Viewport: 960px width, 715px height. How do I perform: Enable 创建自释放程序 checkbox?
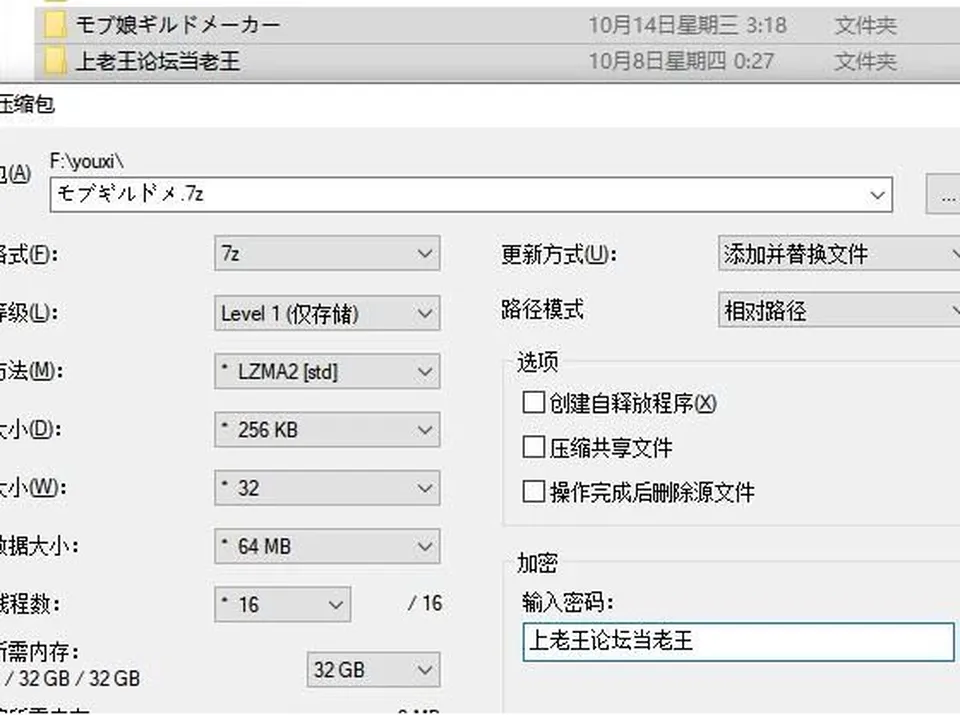point(533,403)
